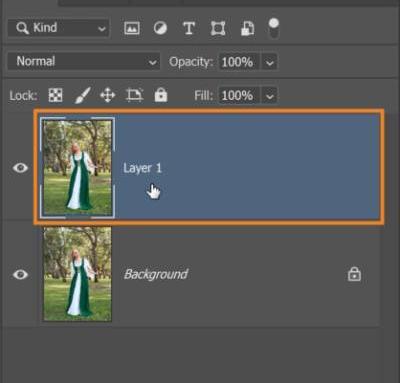The height and width of the screenshot is (383, 400).
Task: Select the Background layer thumbnail
Action: [77, 274]
